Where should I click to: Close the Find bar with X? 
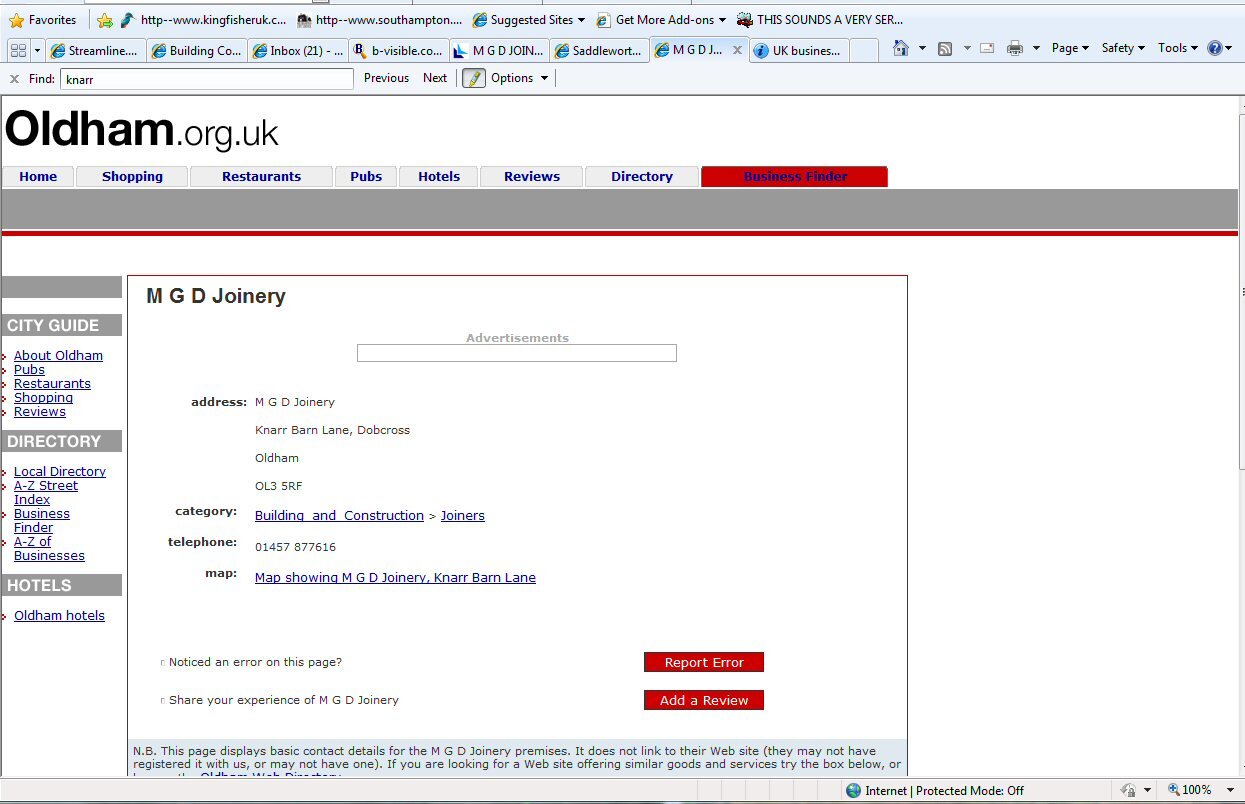point(14,78)
